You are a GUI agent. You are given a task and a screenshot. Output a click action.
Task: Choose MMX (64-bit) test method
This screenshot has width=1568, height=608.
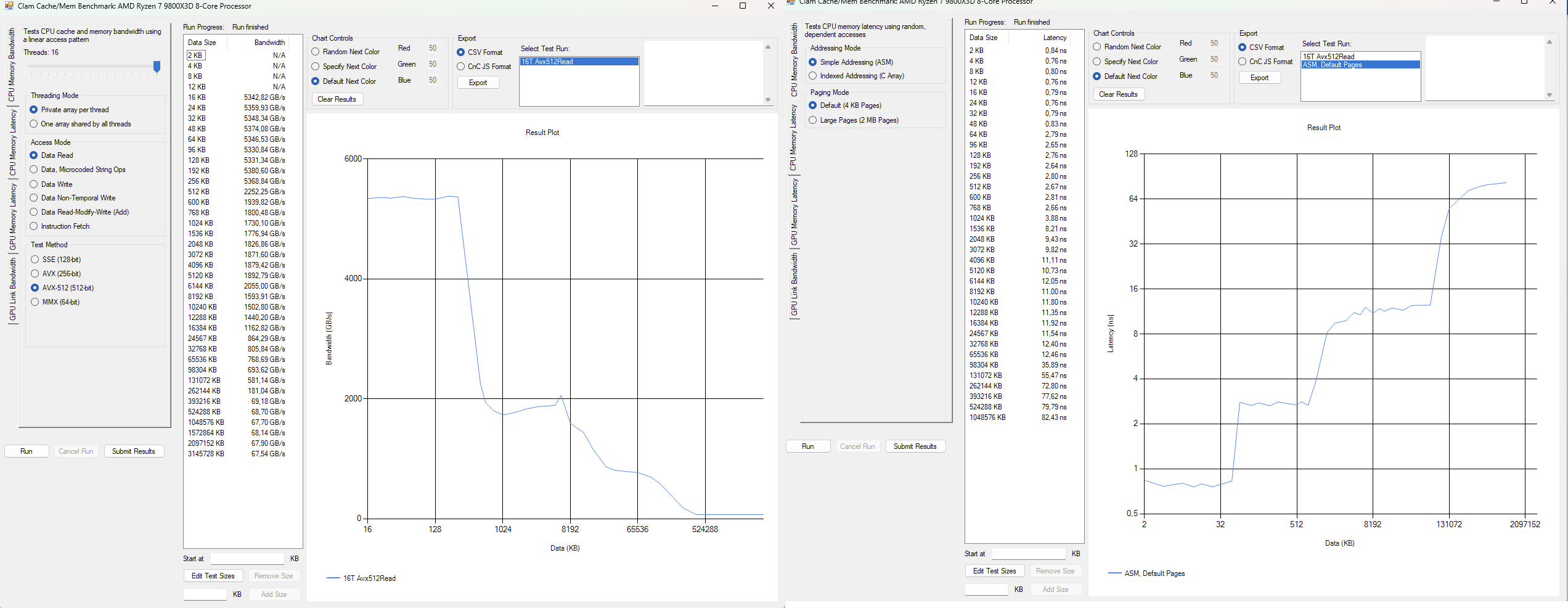[55, 302]
